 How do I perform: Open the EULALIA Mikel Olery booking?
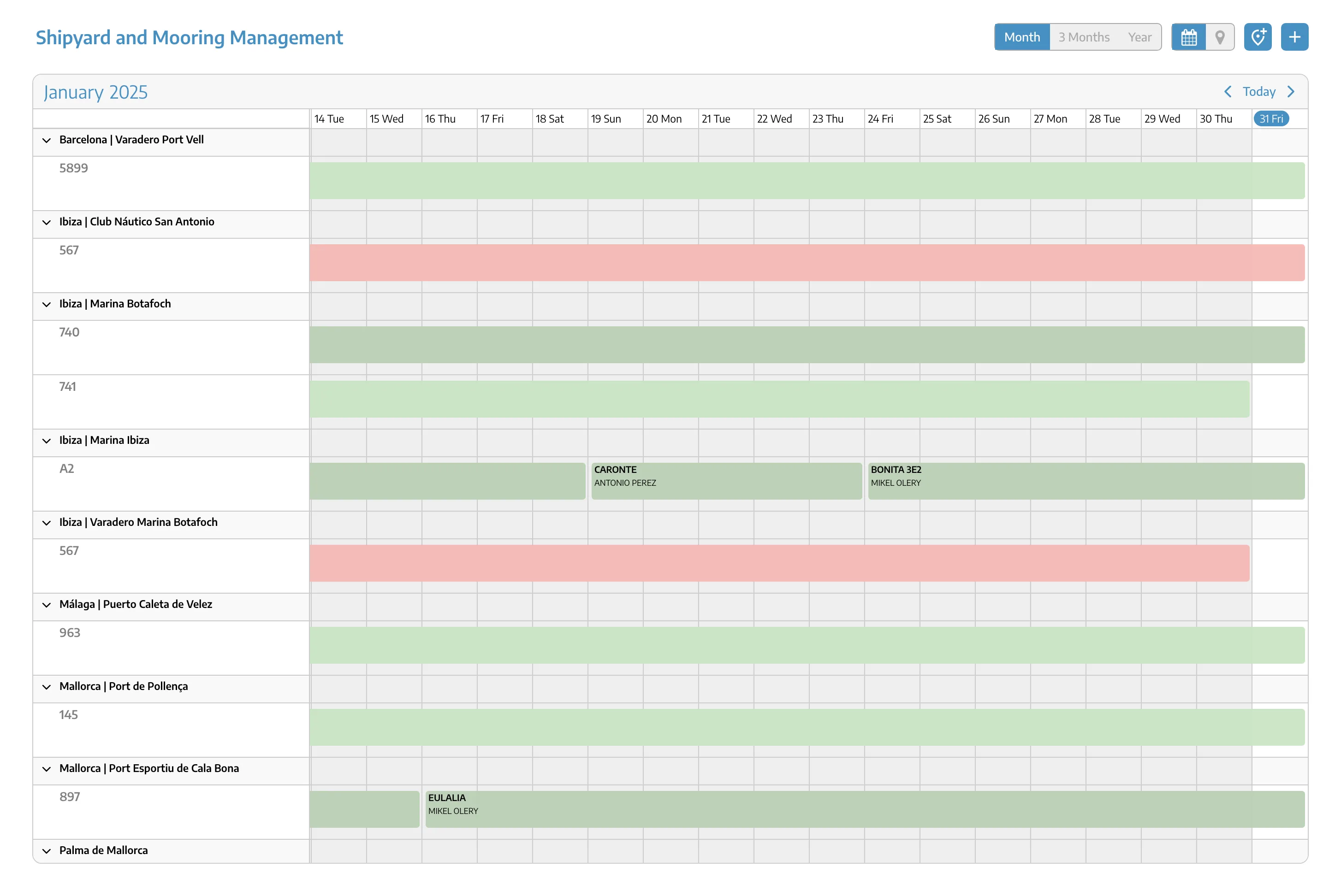tap(864, 809)
